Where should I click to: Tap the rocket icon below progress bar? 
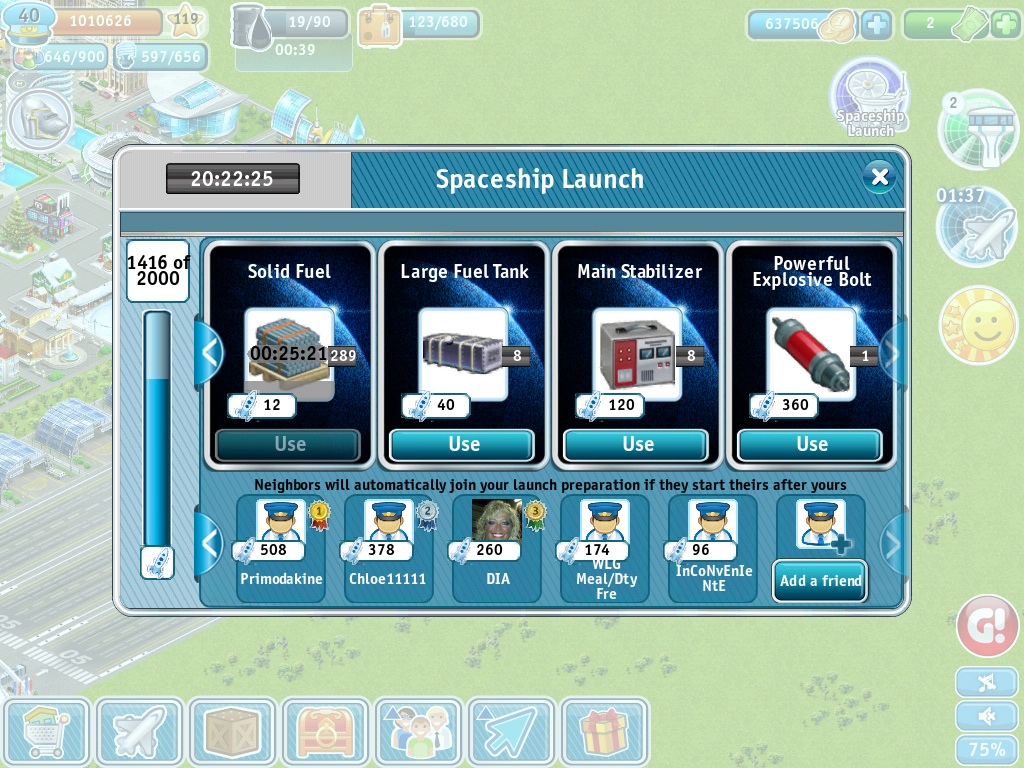click(x=157, y=563)
